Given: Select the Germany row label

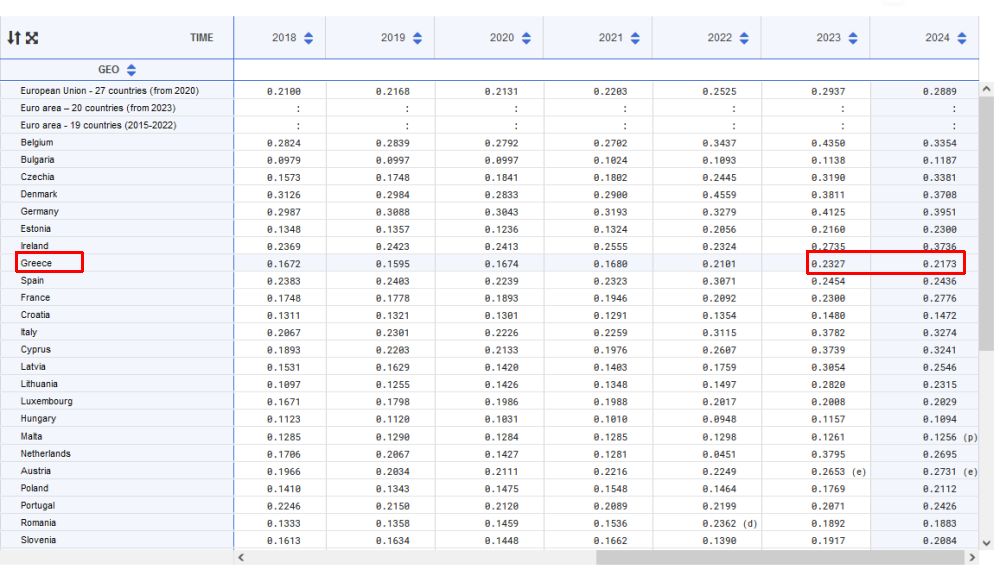Looking at the screenshot, I should 40,211.
